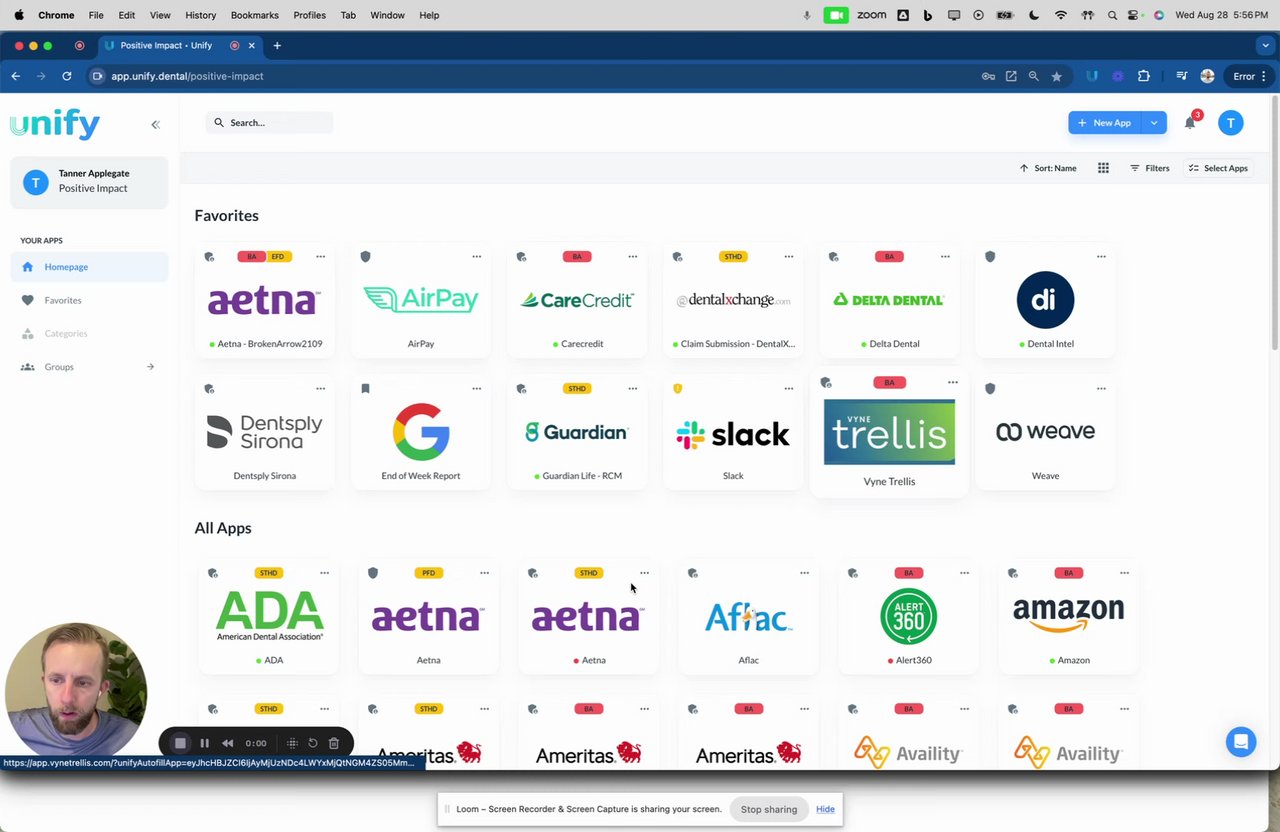The height and width of the screenshot is (832, 1280).
Task: Restart the Loom recording
Action: (x=312, y=743)
